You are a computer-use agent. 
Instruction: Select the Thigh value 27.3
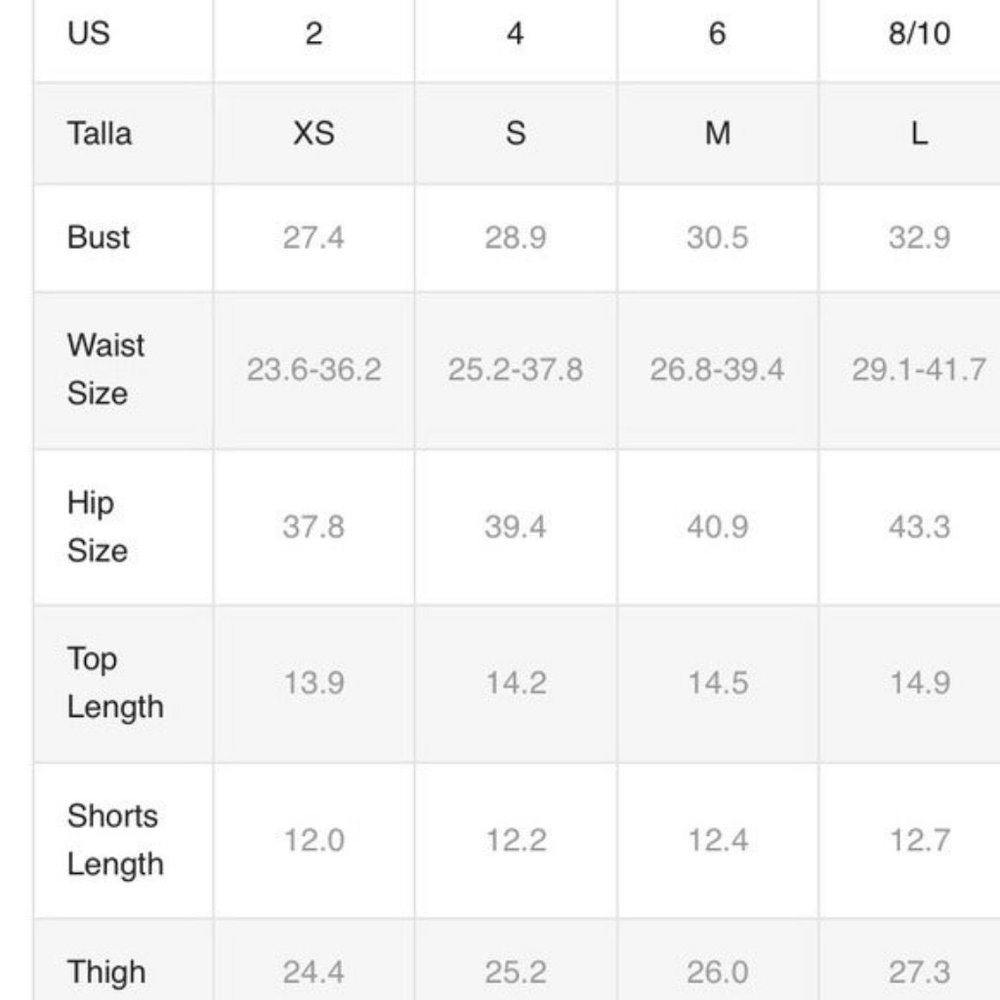pyautogui.click(x=920, y=972)
